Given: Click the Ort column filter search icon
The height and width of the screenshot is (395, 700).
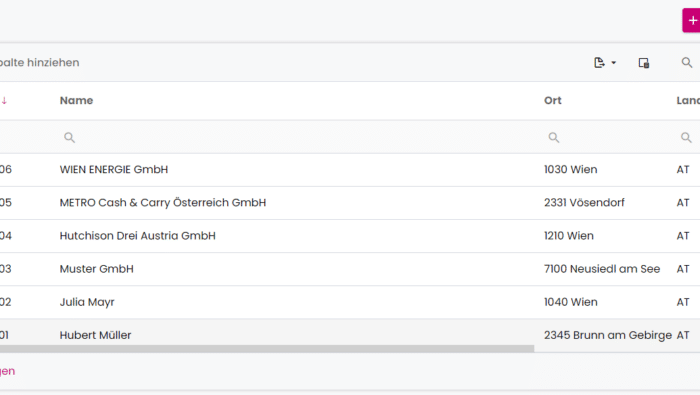Looking at the screenshot, I should (554, 137).
